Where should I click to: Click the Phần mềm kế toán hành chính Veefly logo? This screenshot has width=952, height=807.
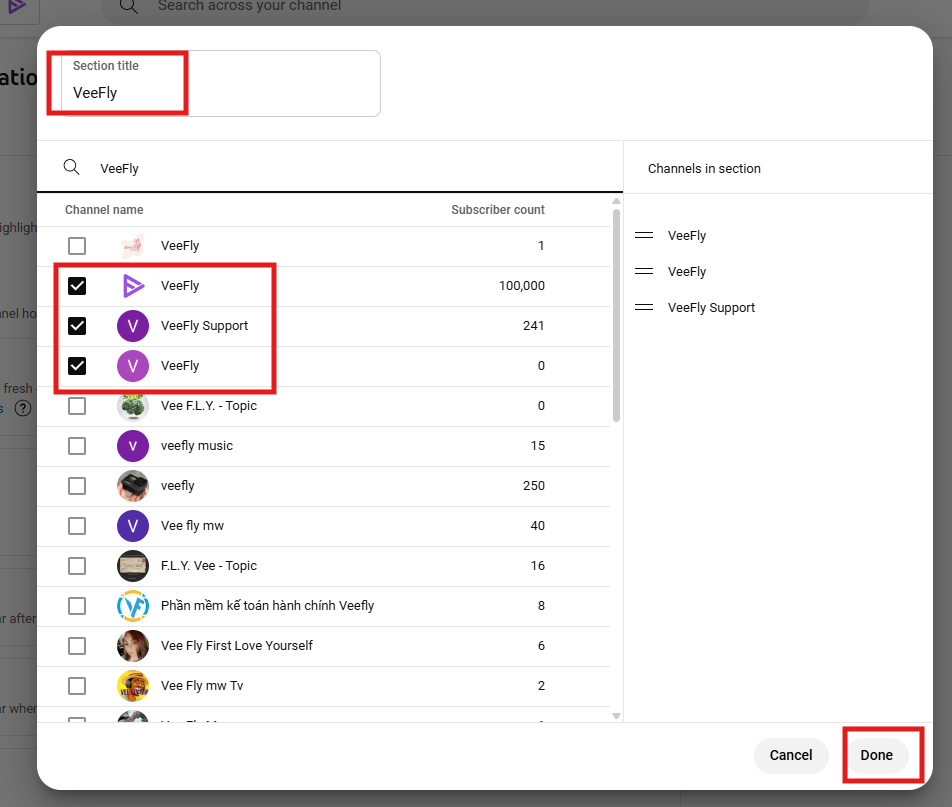pyautogui.click(x=132, y=605)
